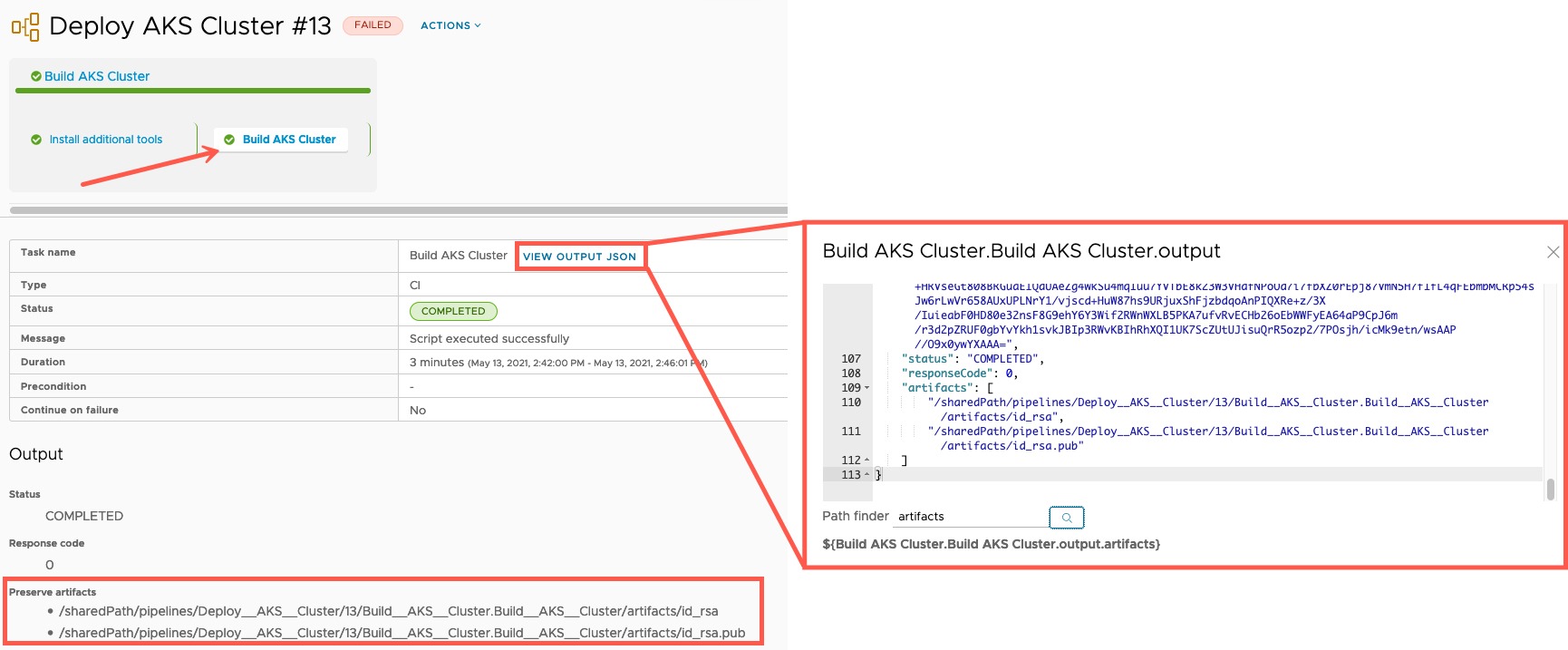Click line number 110 in JSON gutter
1568x650 pixels.
click(x=851, y=403)
